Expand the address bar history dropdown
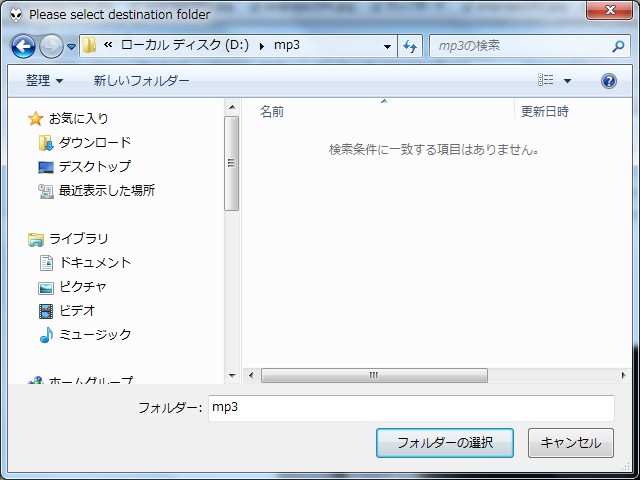This screenshot has height=480, width=640. coord(388,46)
